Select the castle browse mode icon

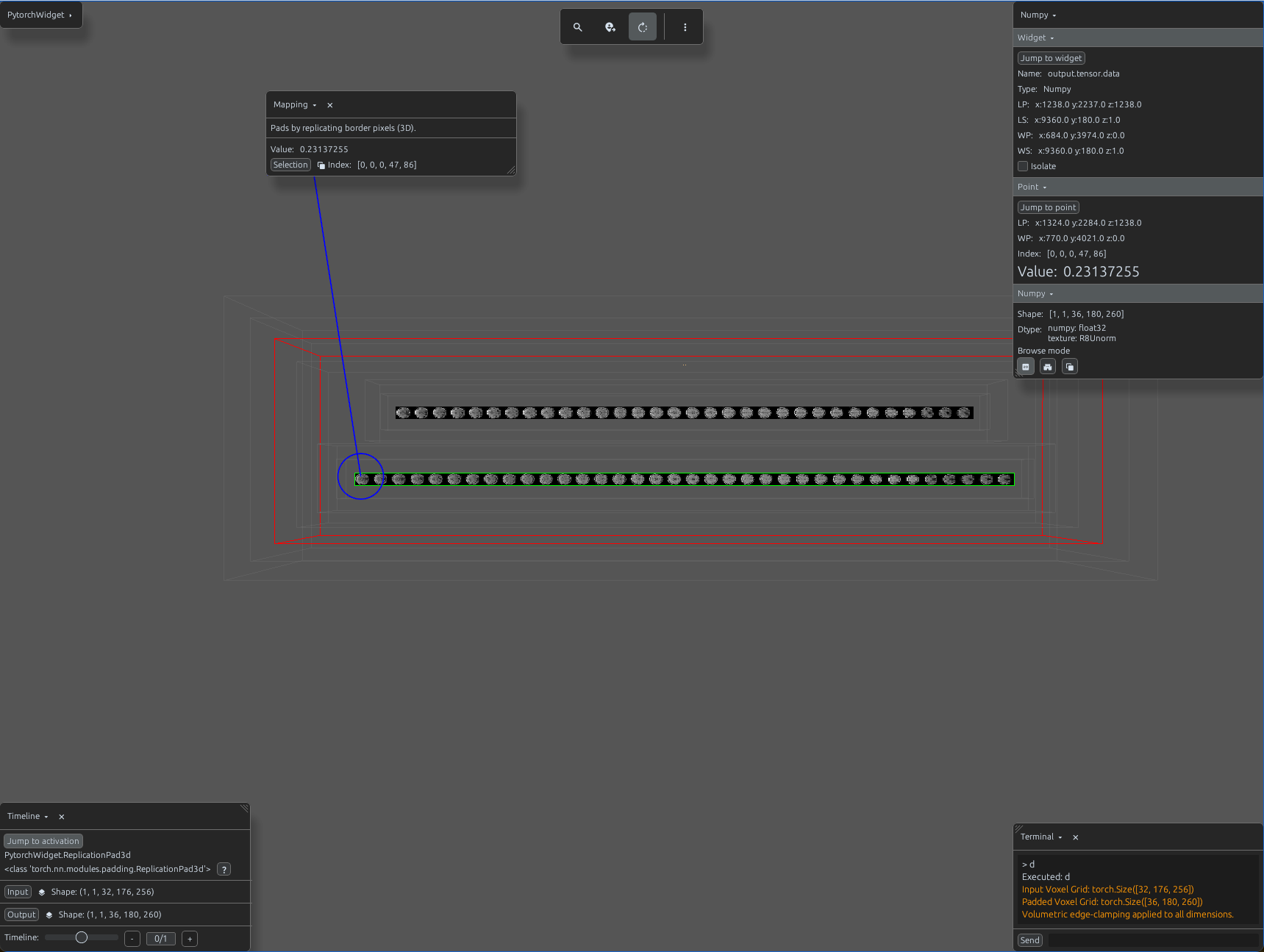(x=1048, y=367)
